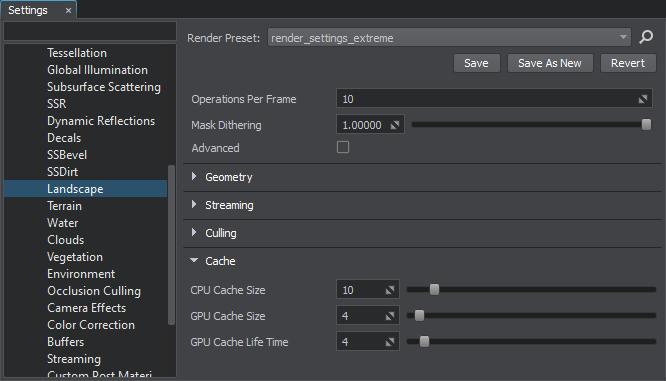Select Terrain in the settings list
666x381 pixels.
(65, 206)
